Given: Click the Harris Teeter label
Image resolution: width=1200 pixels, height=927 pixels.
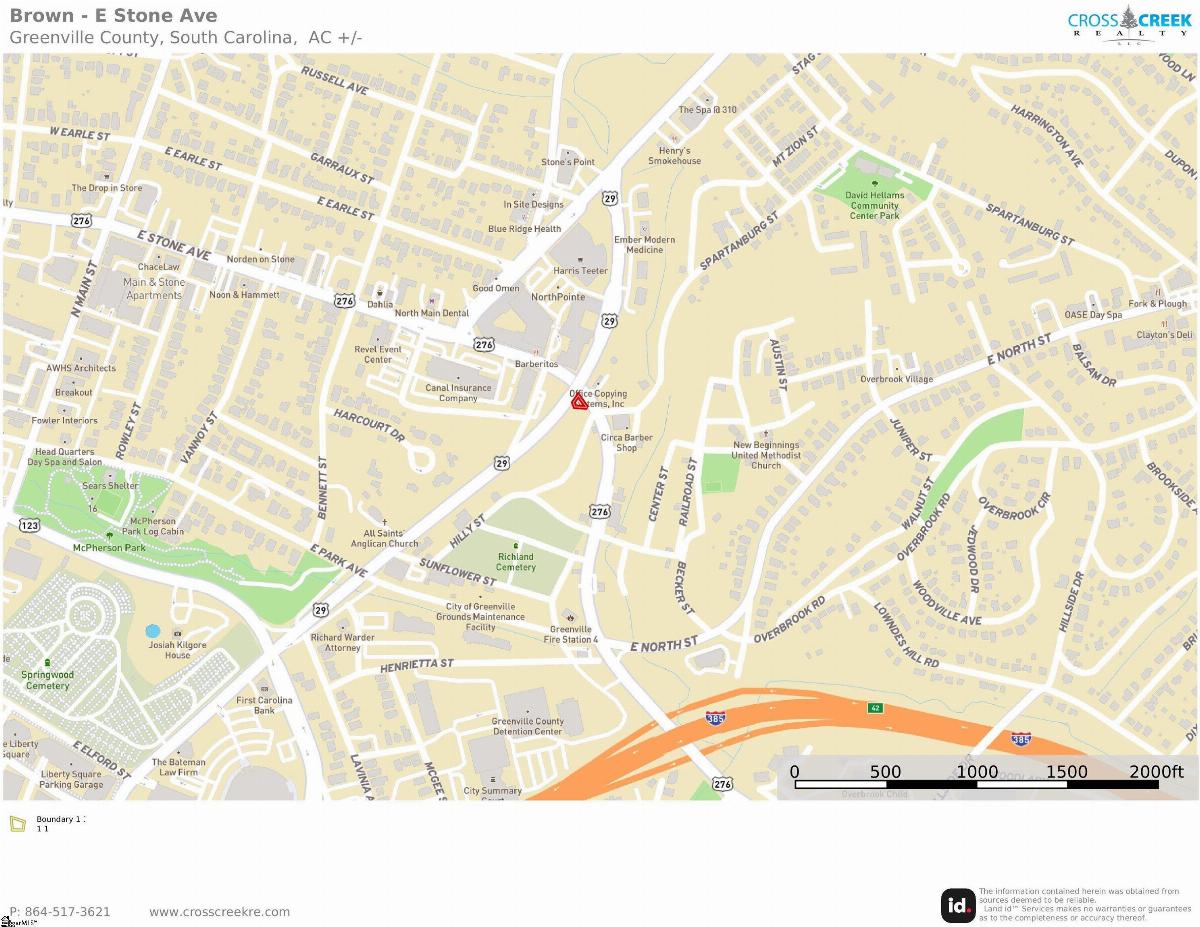Looking at the screenshot, I should (x=581, y=271).
